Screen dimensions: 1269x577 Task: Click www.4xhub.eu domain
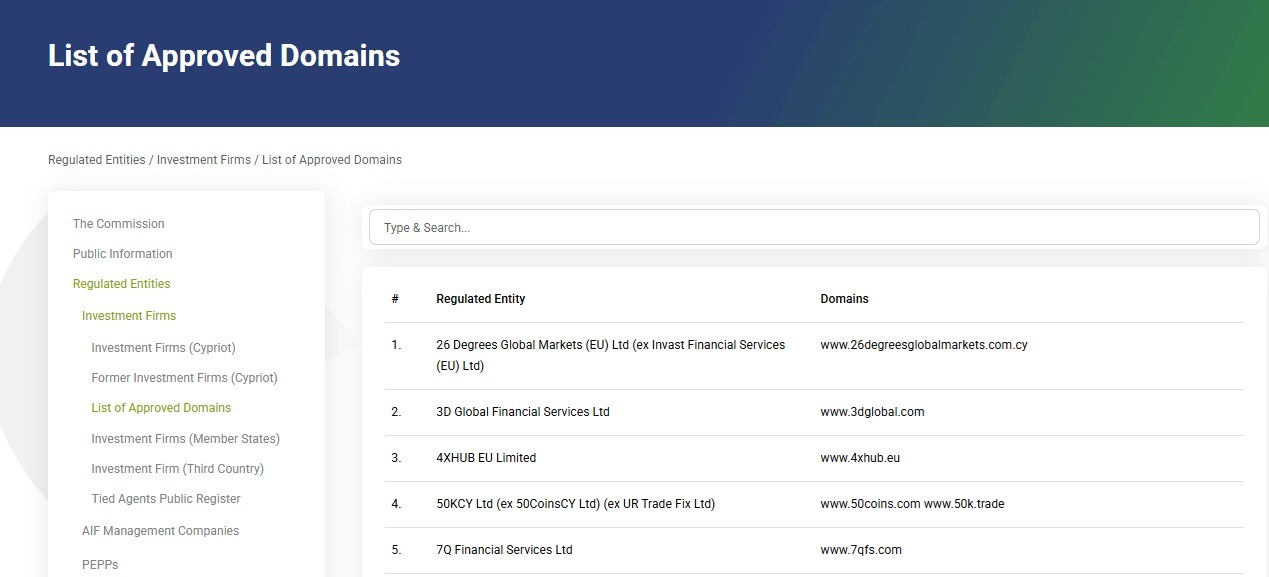coord(860,458)
